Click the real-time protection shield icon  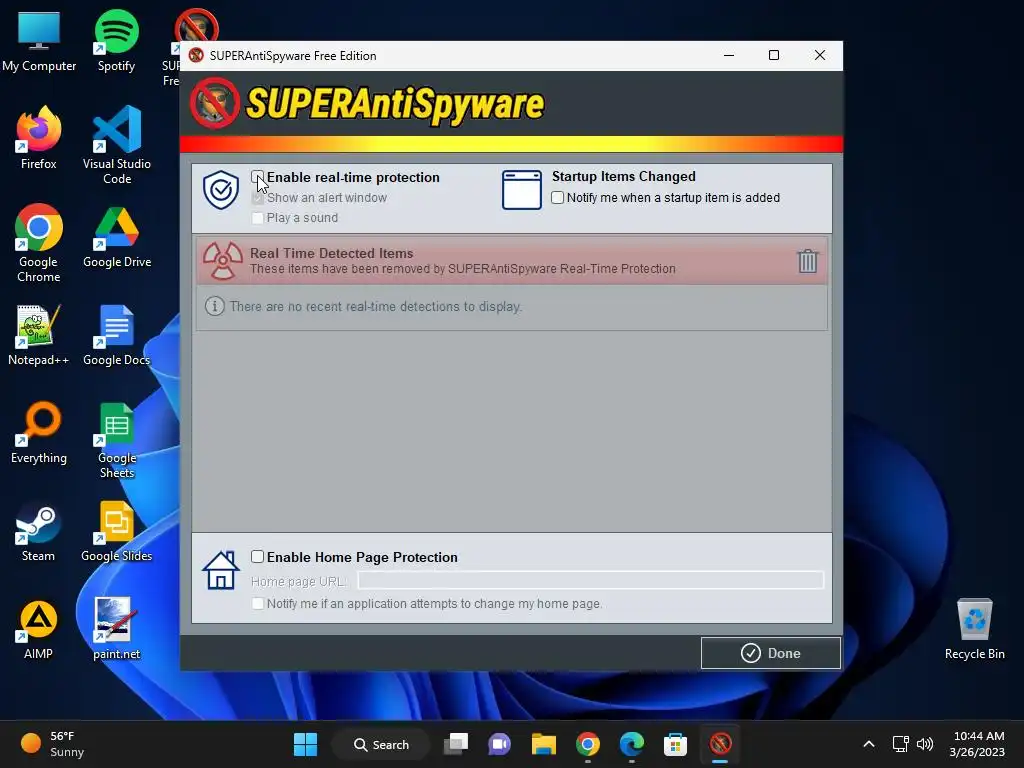pyautogui.click(x=221, y=190)
